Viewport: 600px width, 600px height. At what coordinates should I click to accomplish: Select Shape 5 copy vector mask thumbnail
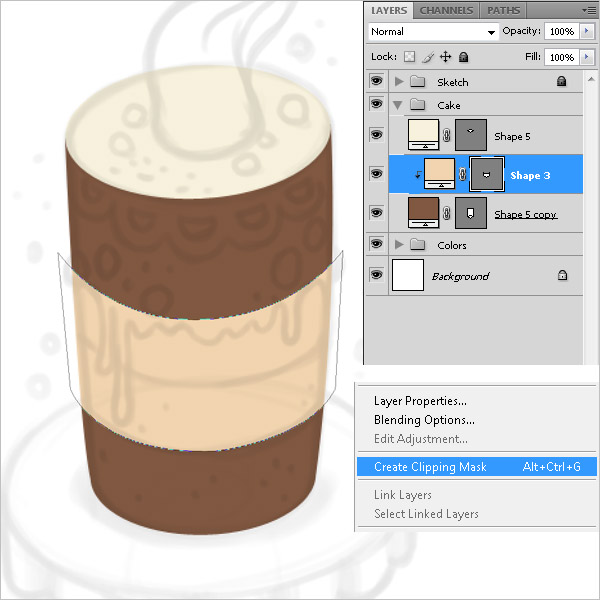pos(471,213)
